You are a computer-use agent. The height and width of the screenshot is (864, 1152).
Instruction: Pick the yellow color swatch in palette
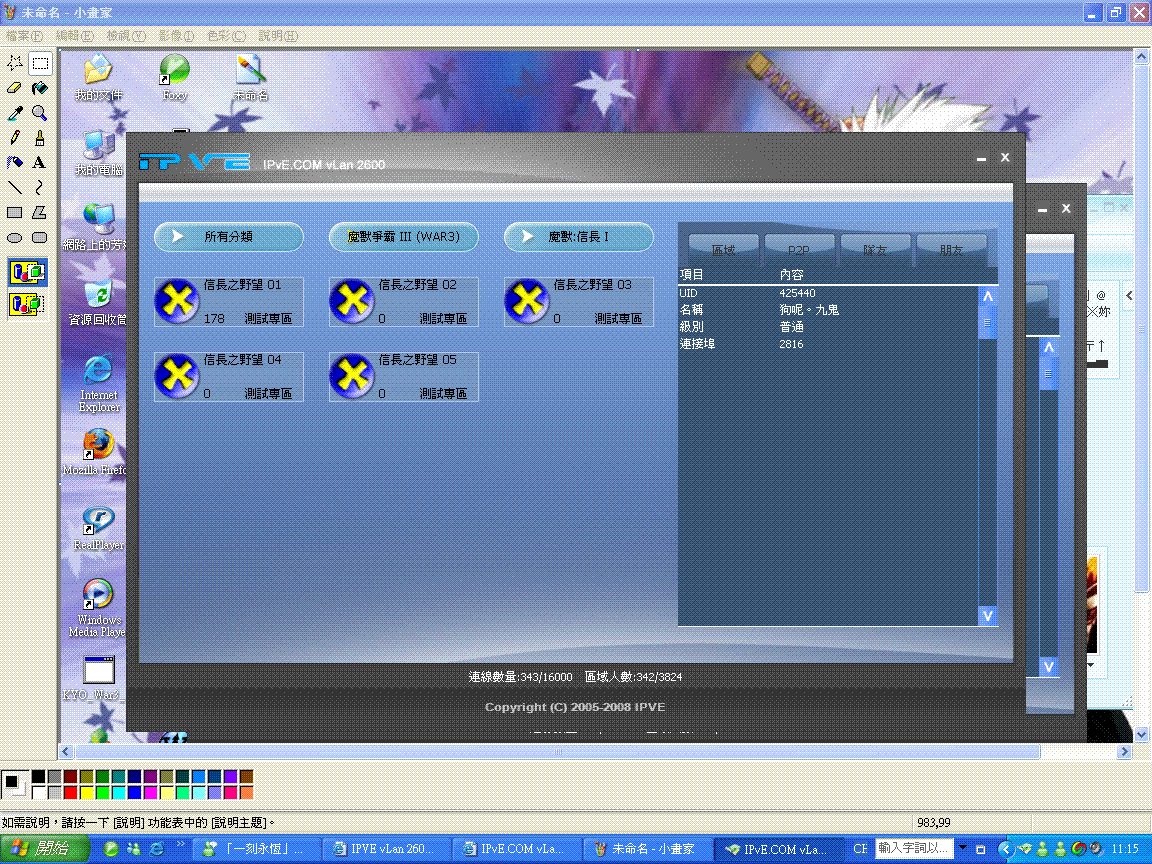(87, 792)
